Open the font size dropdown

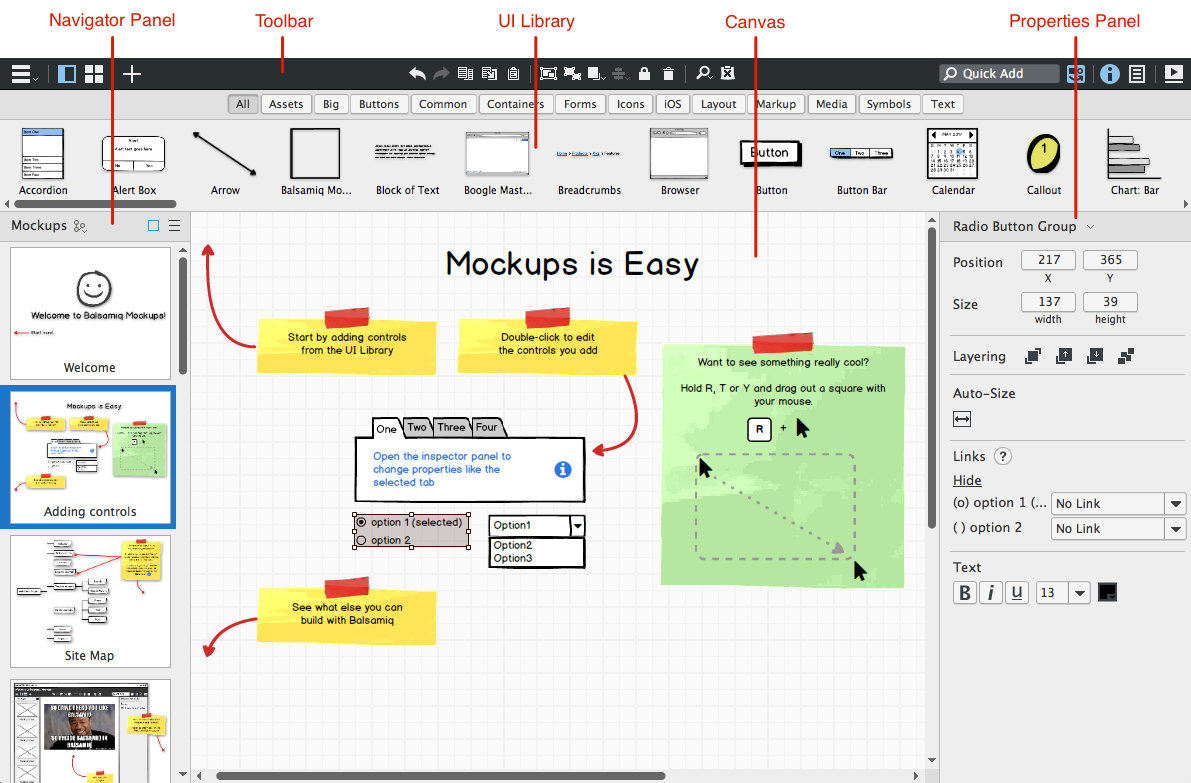tap(1079, 592)
